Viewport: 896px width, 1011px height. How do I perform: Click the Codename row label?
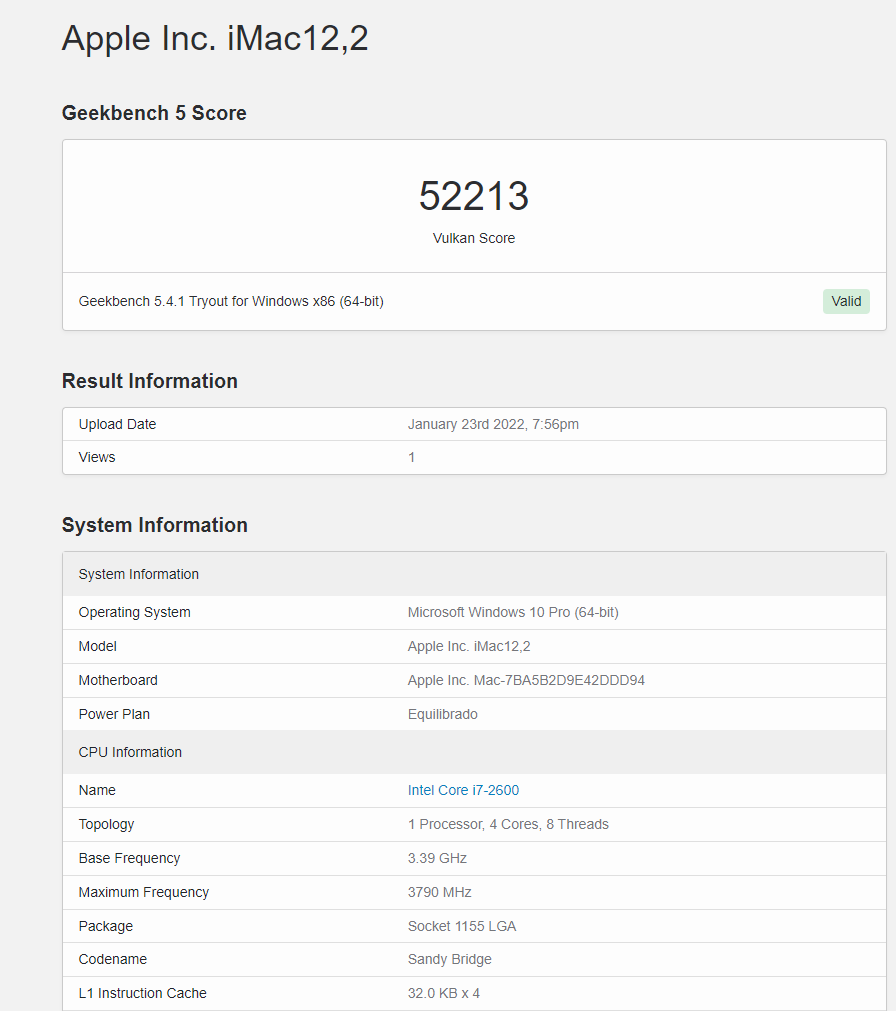tap(113, 959)
